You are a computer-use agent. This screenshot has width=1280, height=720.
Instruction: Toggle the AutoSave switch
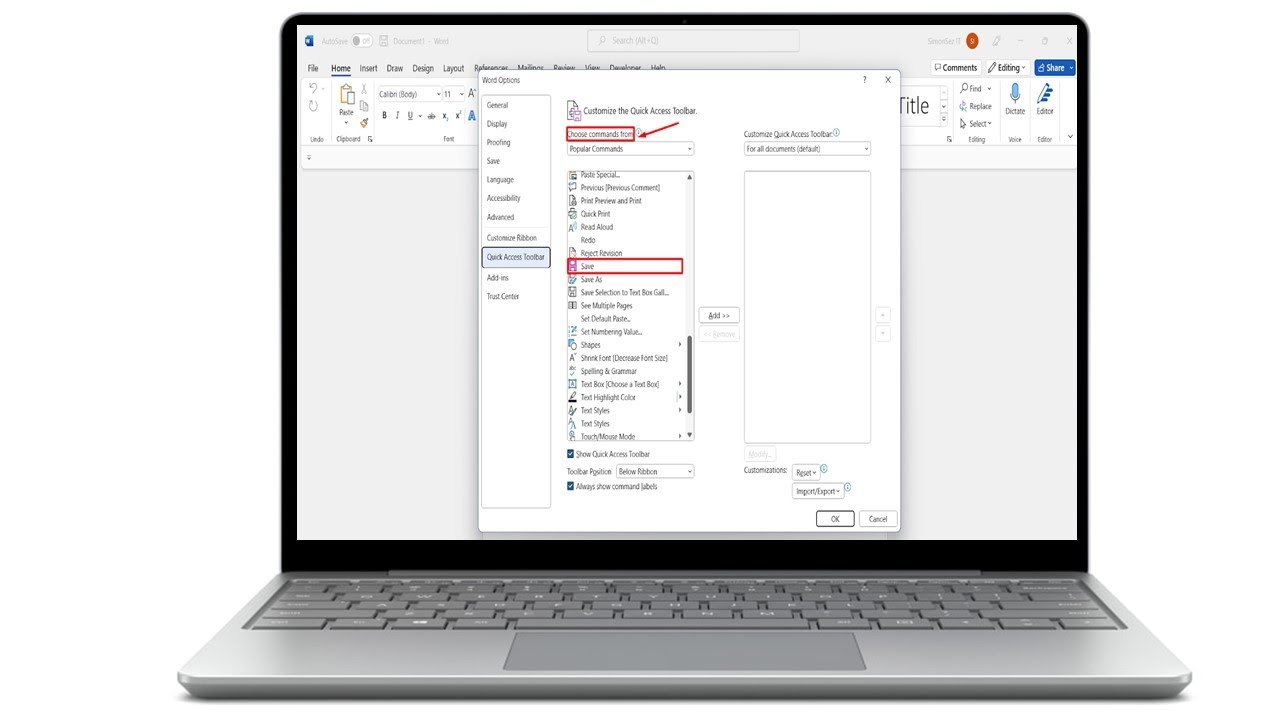[x=361, y=41]
